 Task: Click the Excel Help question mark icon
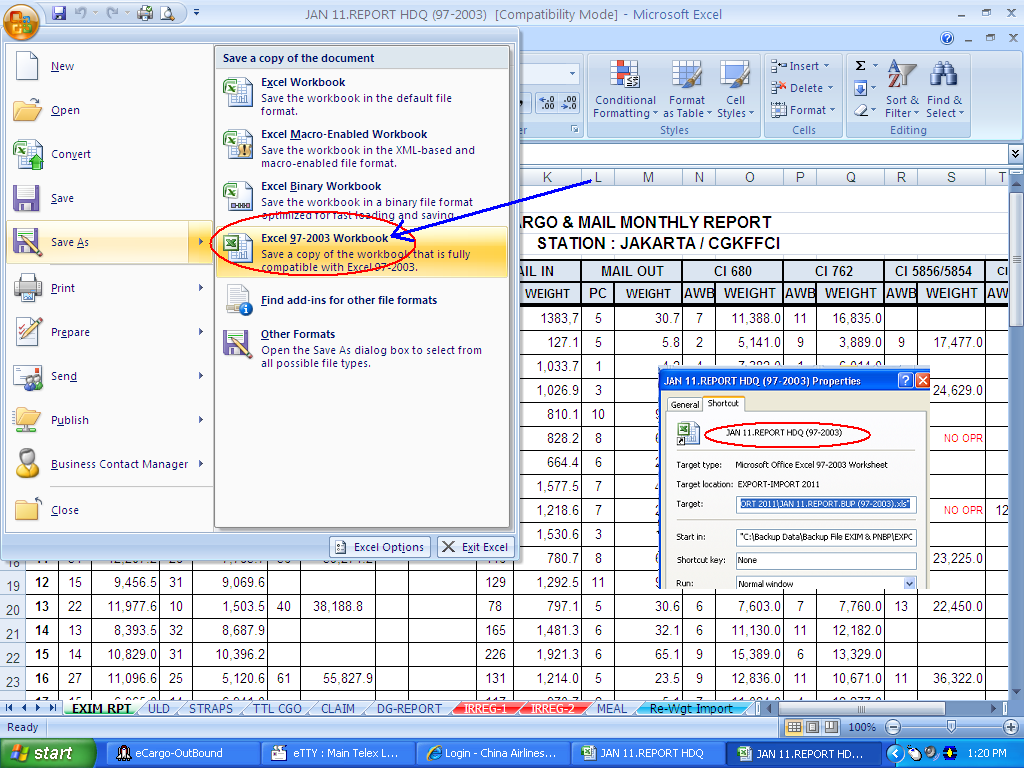tap(947, 38)
